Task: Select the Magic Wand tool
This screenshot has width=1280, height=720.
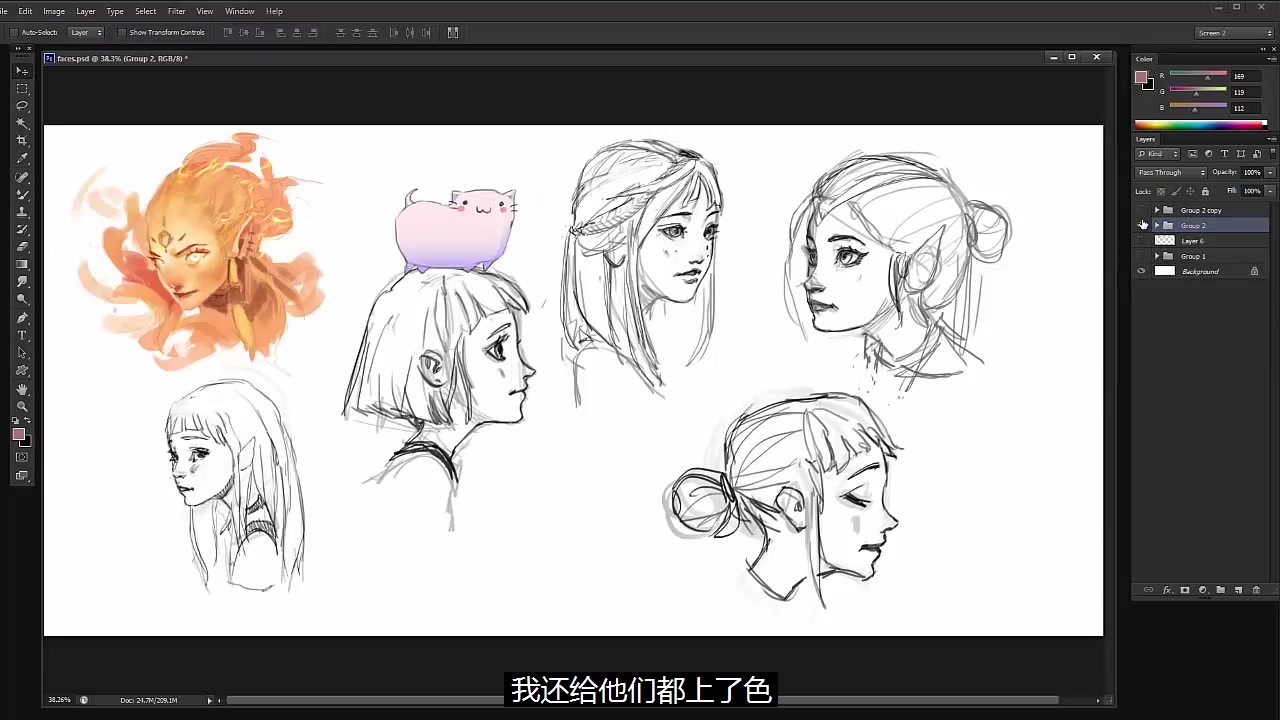Action: (x=22, y=123)
